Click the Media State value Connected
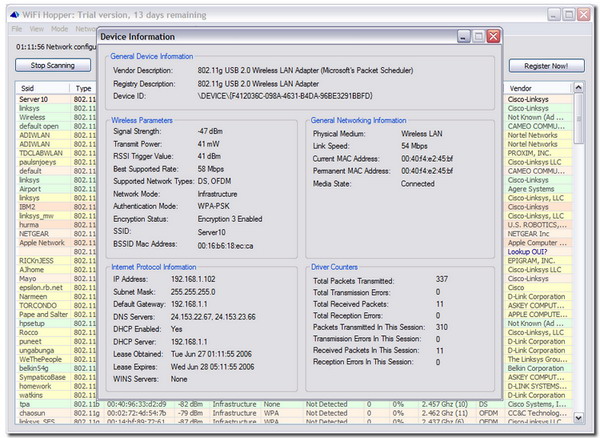This screenshot has height=438, width=600. point(417,184)
